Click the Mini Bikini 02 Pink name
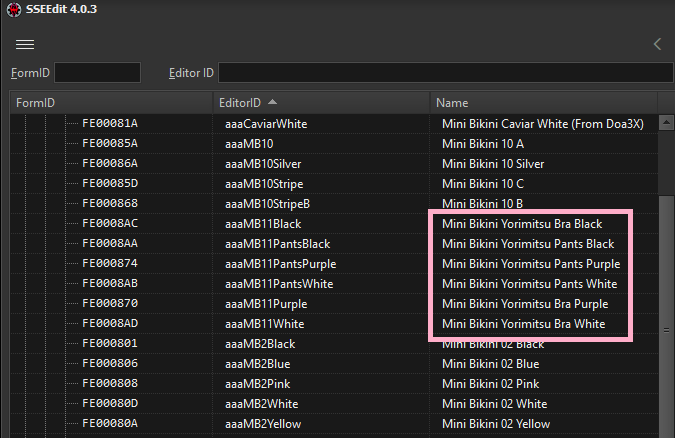The image size is (675, 438). click(x=490, y=384)
